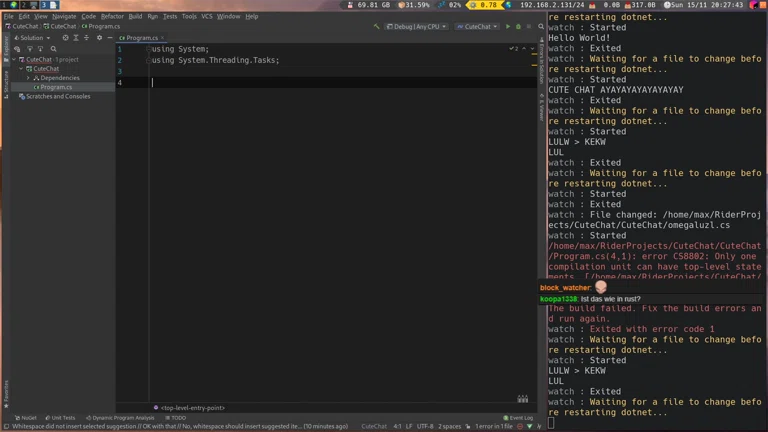Click Collapse All icon in Solution panel

click(86, 38)
